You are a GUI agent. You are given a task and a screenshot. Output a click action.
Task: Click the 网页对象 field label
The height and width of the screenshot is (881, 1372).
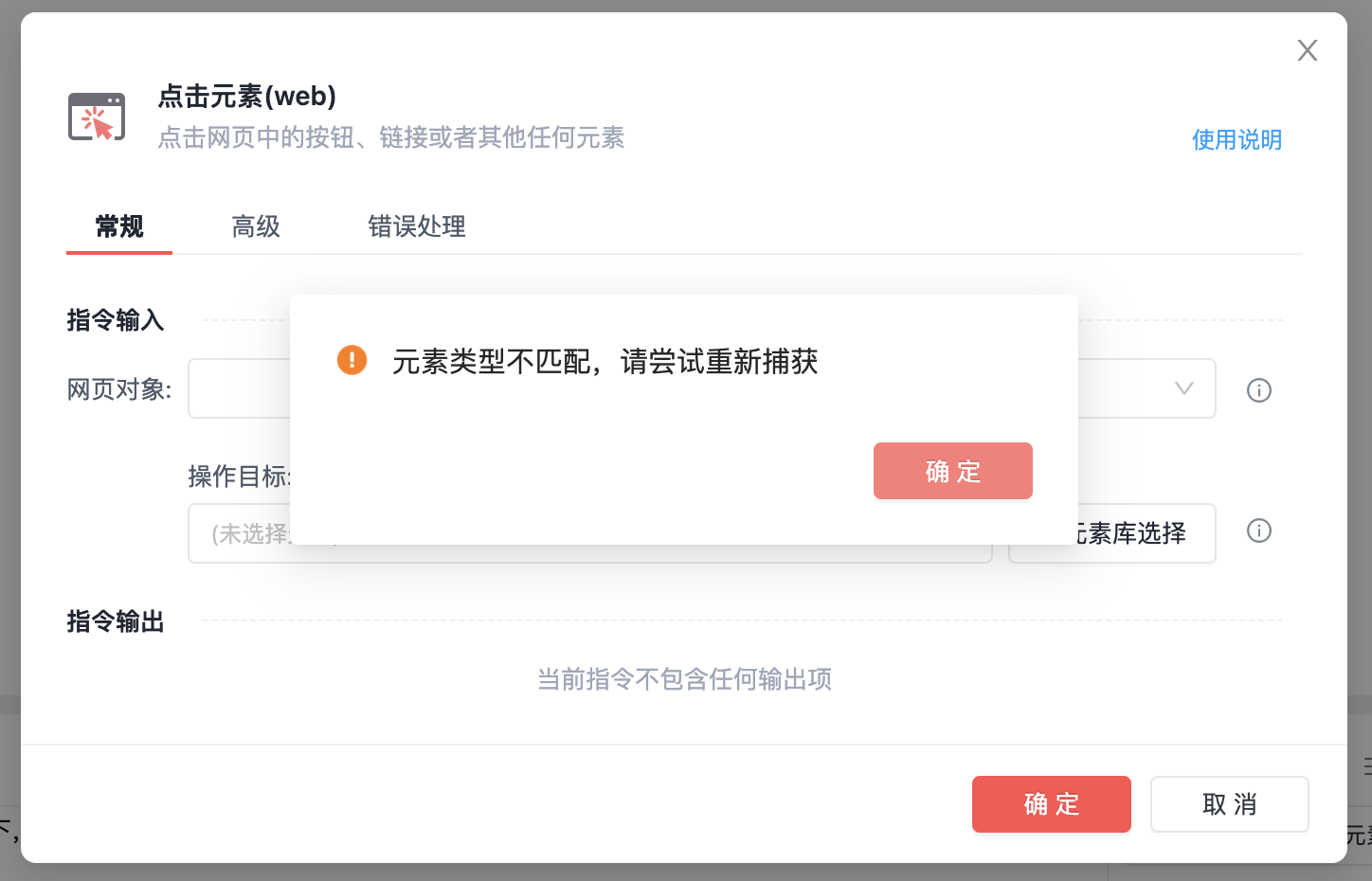(x=119, y=389)
